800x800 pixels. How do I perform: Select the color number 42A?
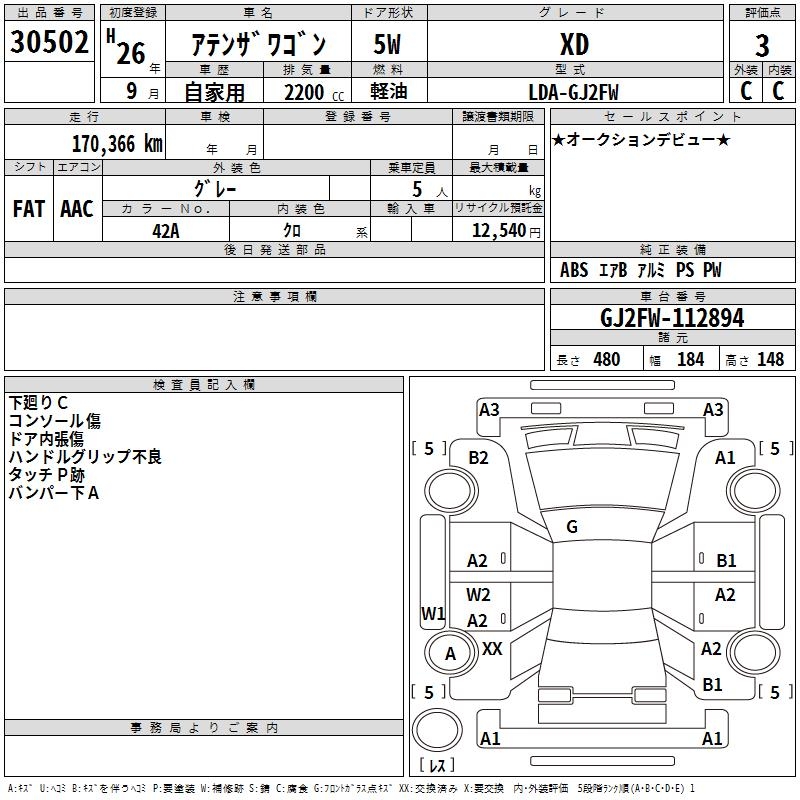(166, 230)
